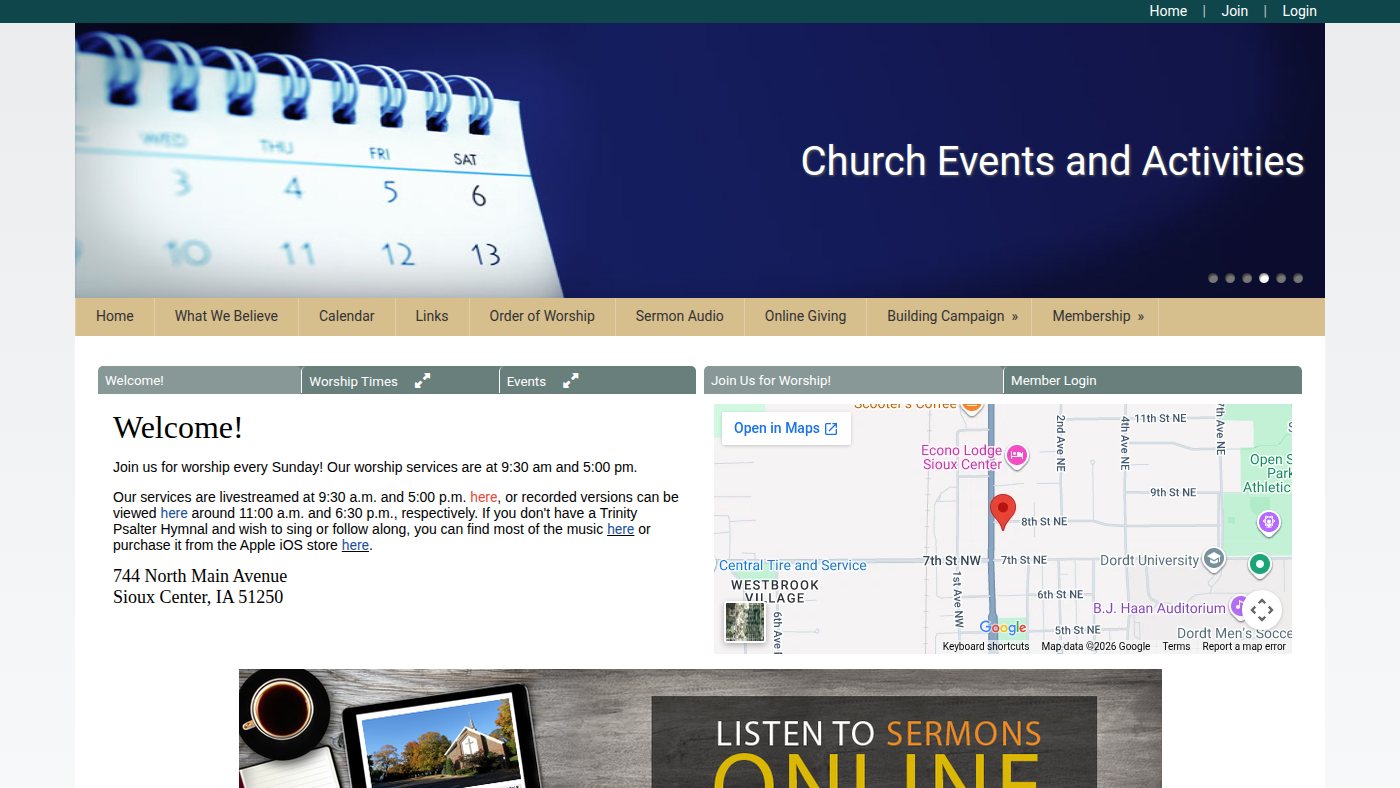Click Keyboard shortcuts on map
This screenshot has height=788, width=1400.
coord(986,646)
